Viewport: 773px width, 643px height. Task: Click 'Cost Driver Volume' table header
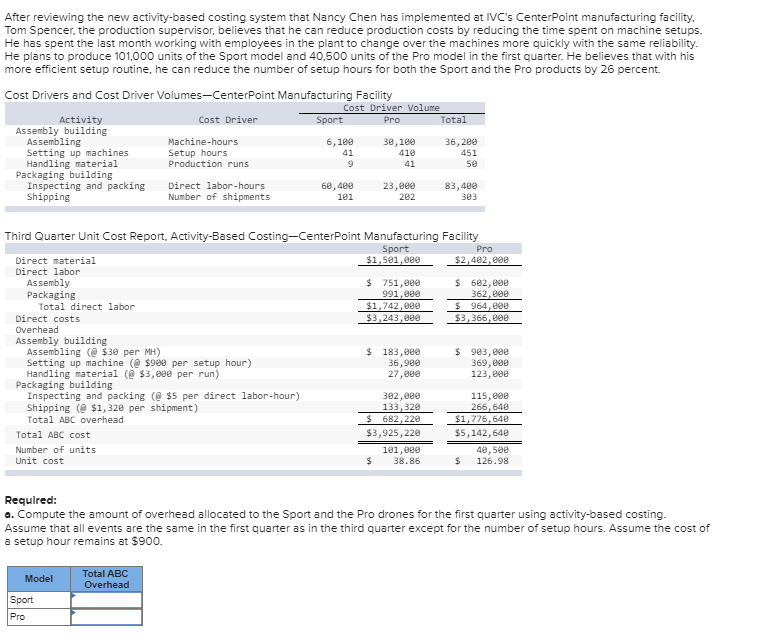pos(391,107)
